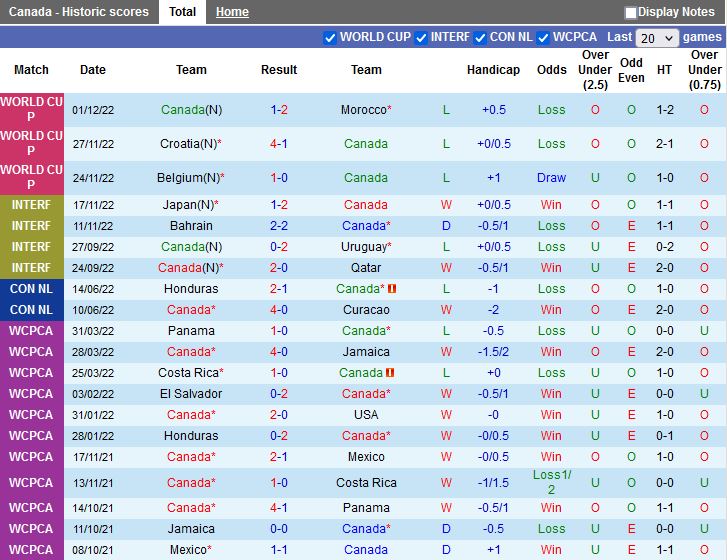Uncheck the WORLD CUP filter checkbox
Image resolution: width=727 pixels, height=560 pixels.
point(331,38)
